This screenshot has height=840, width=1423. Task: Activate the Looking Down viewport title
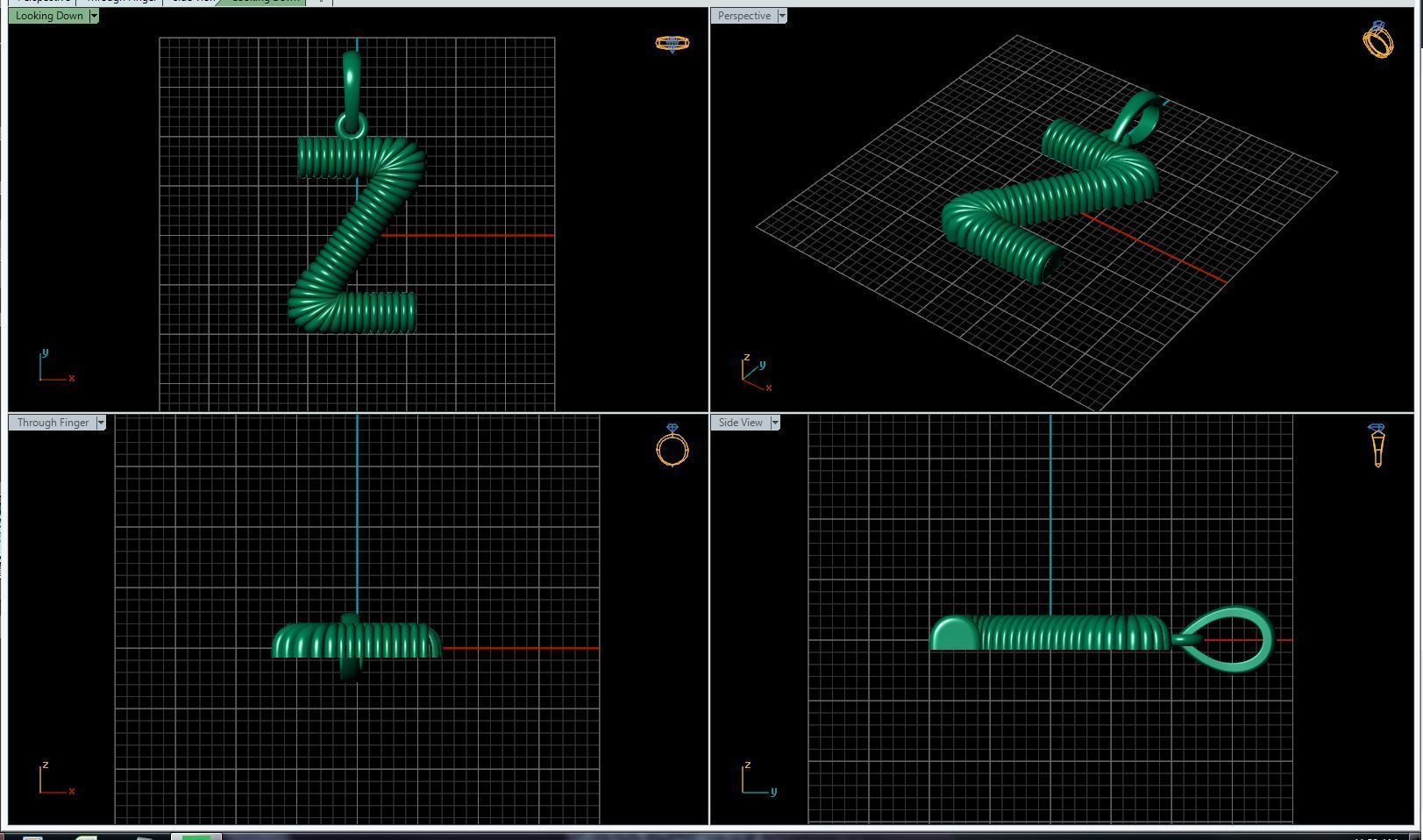(x=49, y=16)
